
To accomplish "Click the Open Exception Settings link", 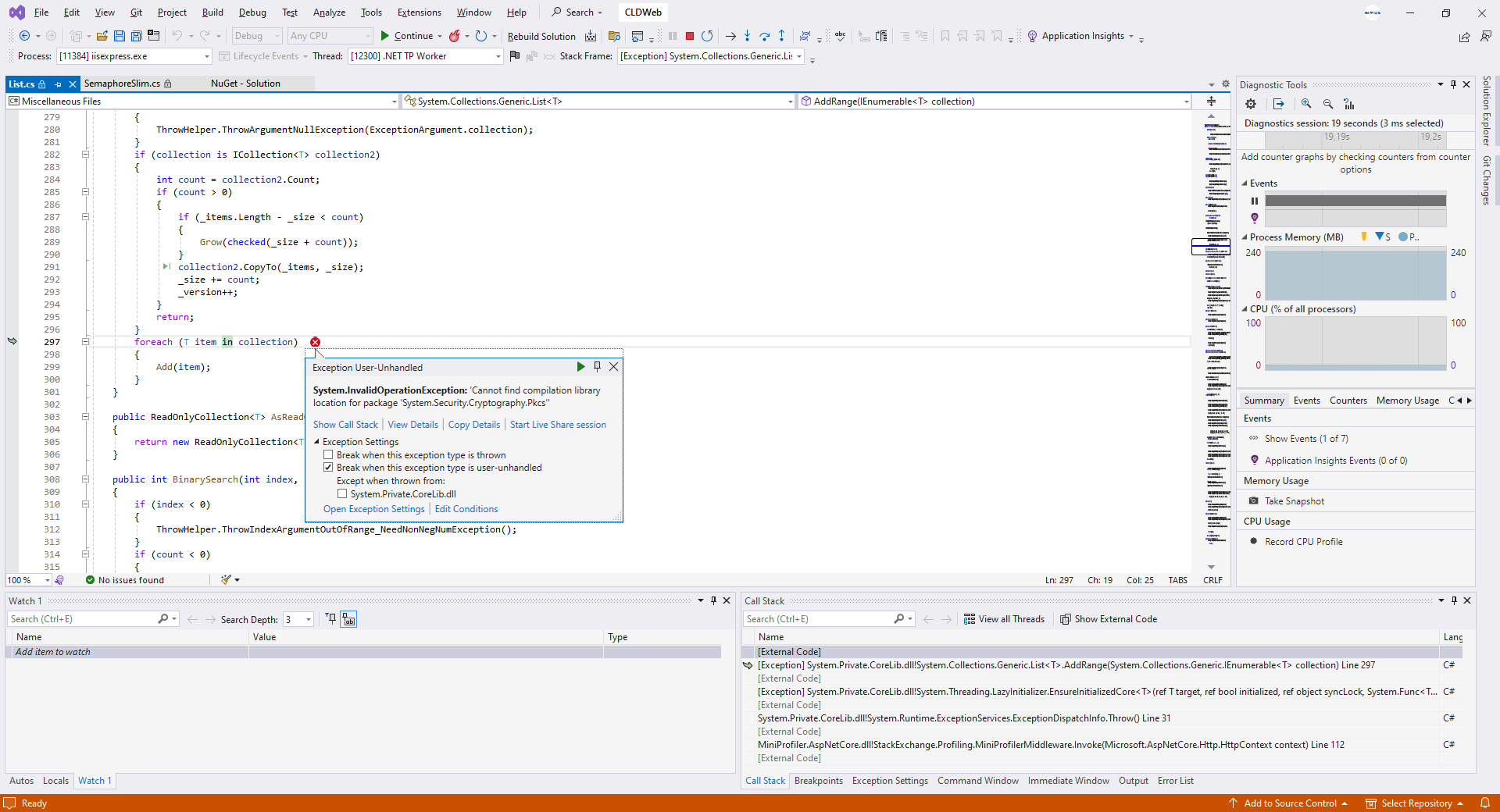I will 374,509.
